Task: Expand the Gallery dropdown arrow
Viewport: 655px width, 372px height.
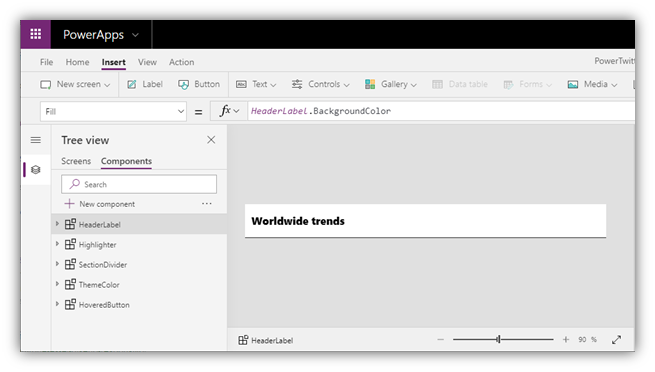Action: (414, 85)
